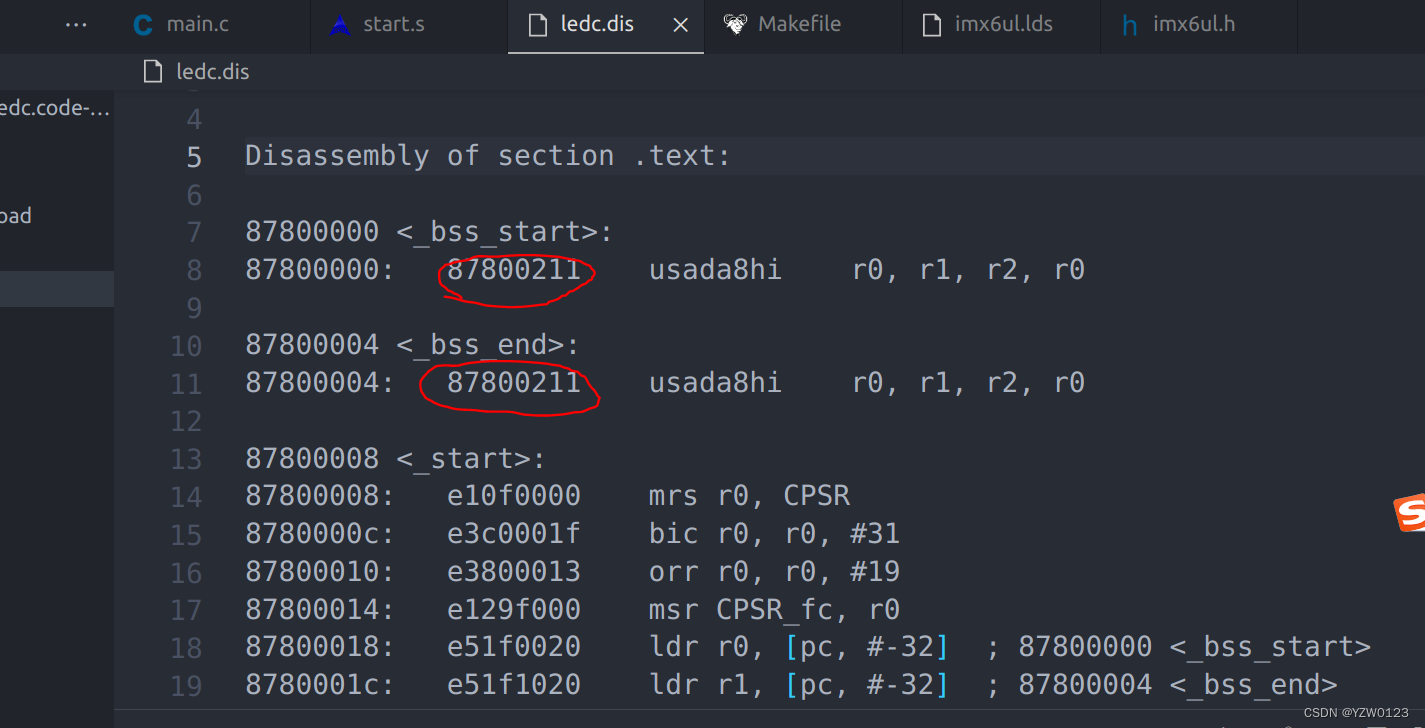Image resolution: width=1425 pixels, height=728 pixels.
Task: Click the C file icon on main.c tab
Action: (144, 25)
